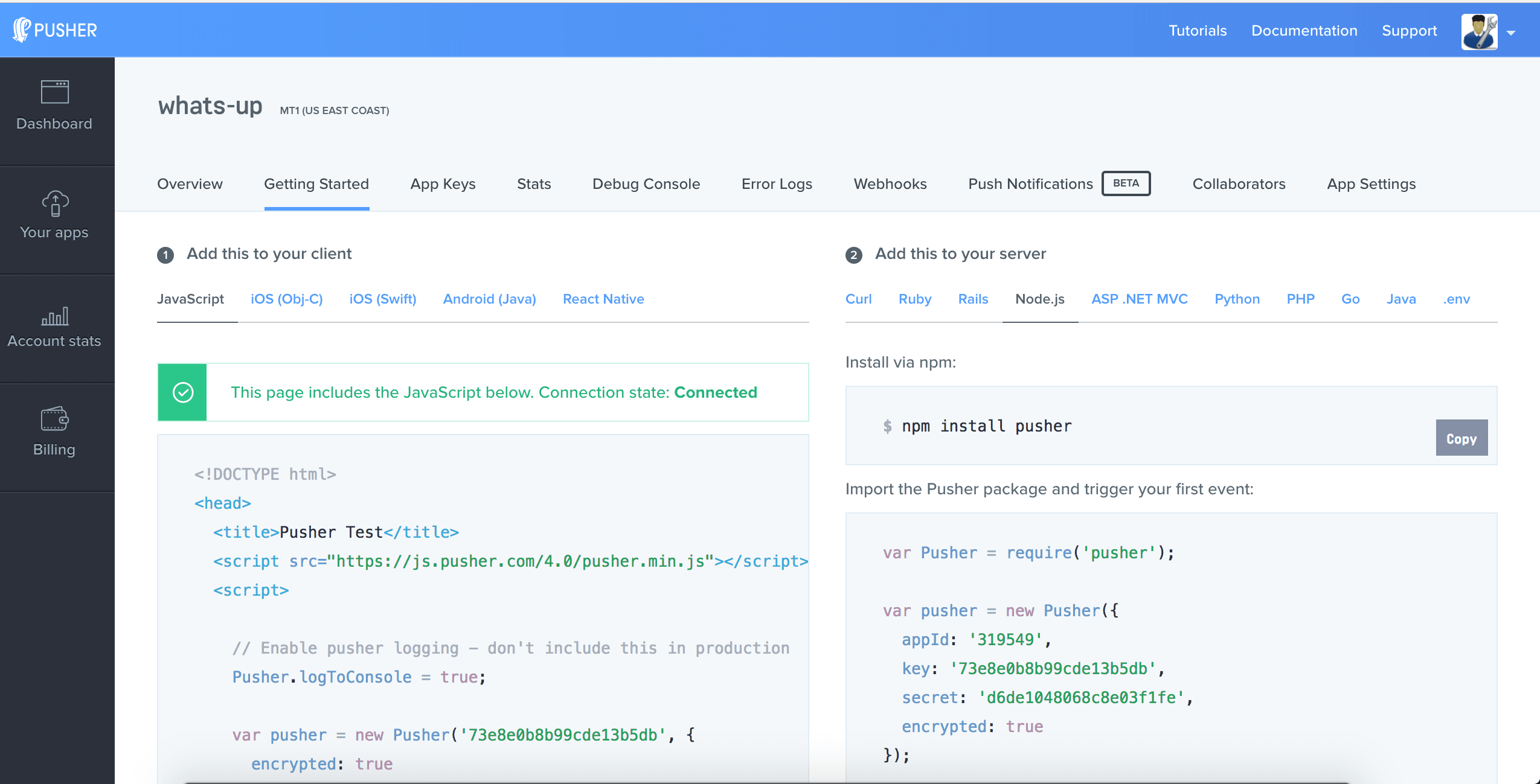Open the Documentation page
The width and height of the screenshot is (1540, 784).
(x=1304, y=30)
